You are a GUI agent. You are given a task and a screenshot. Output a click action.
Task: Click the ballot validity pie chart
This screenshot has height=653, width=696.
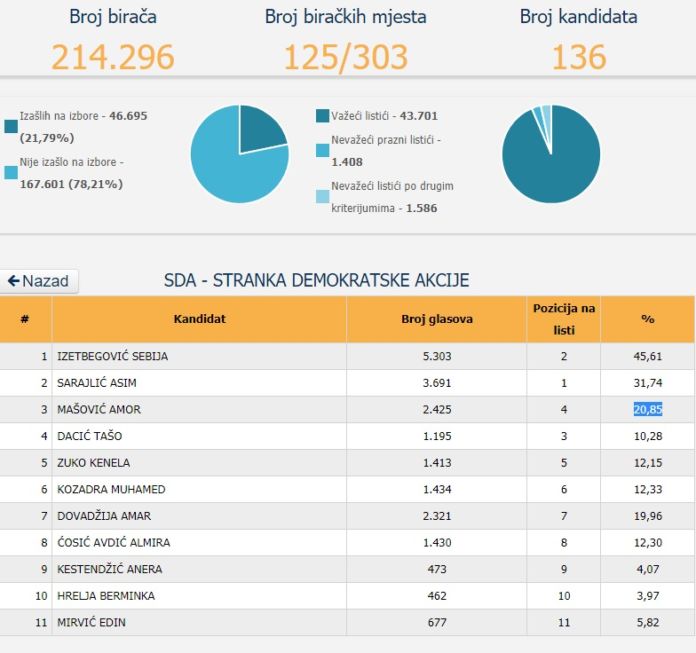click(x=551, y=154)
